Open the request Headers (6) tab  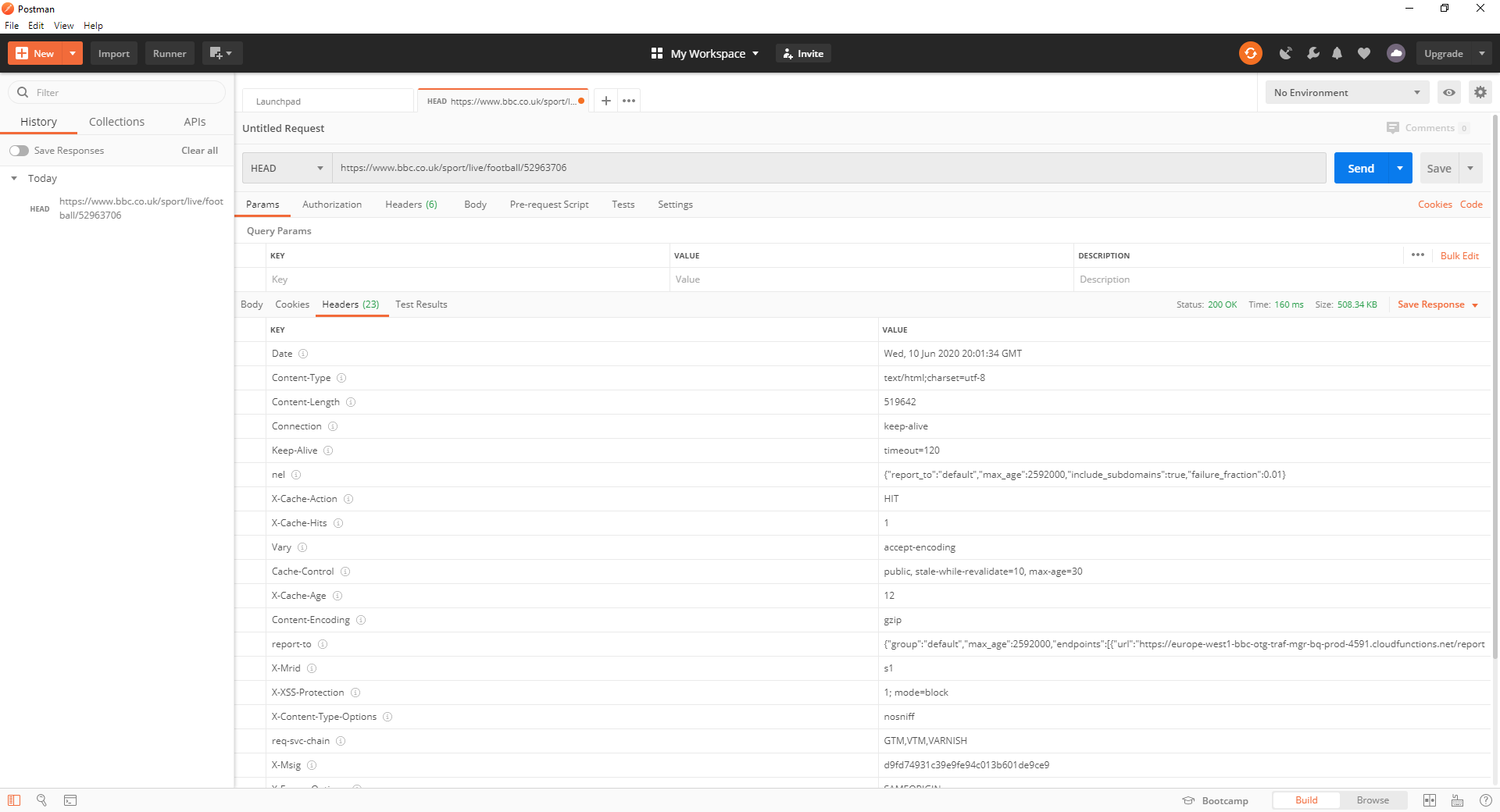click(411, 205)
